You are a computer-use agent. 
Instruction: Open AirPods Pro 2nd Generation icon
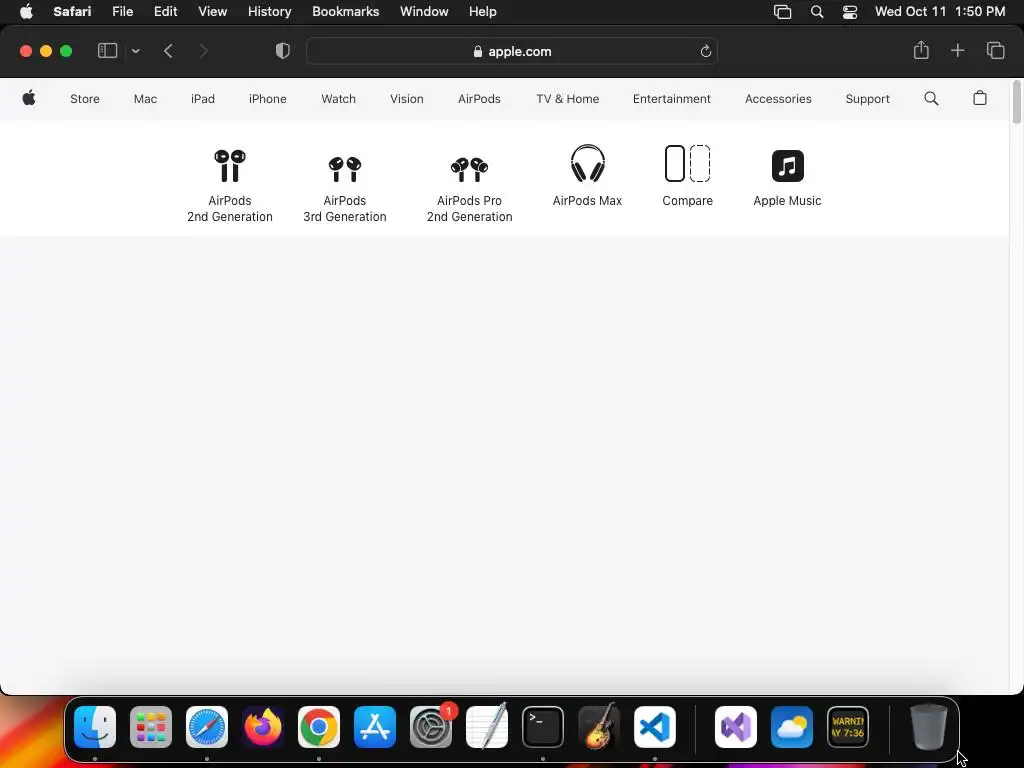470,169
